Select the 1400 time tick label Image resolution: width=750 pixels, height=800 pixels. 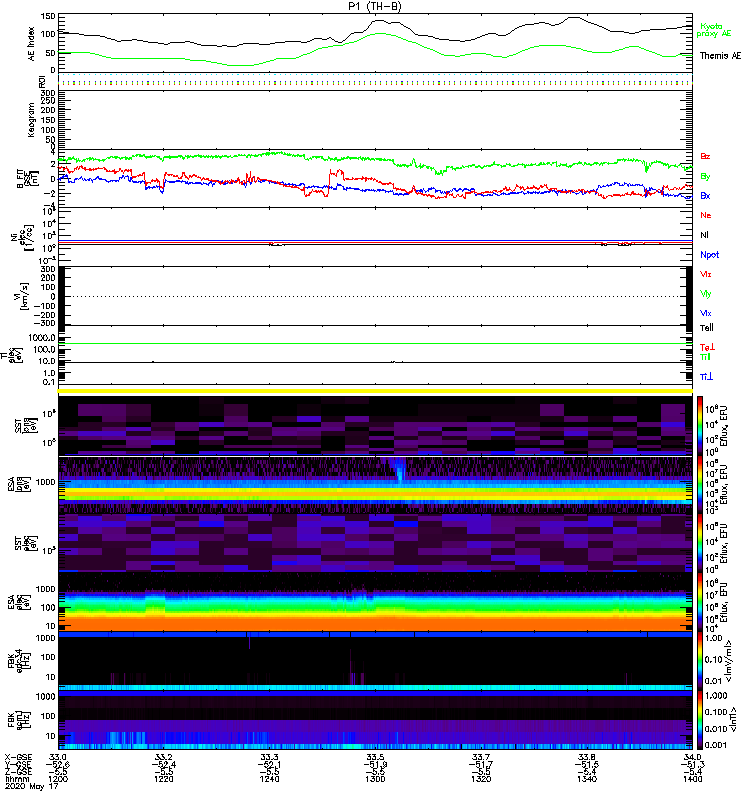pos(692,779)
